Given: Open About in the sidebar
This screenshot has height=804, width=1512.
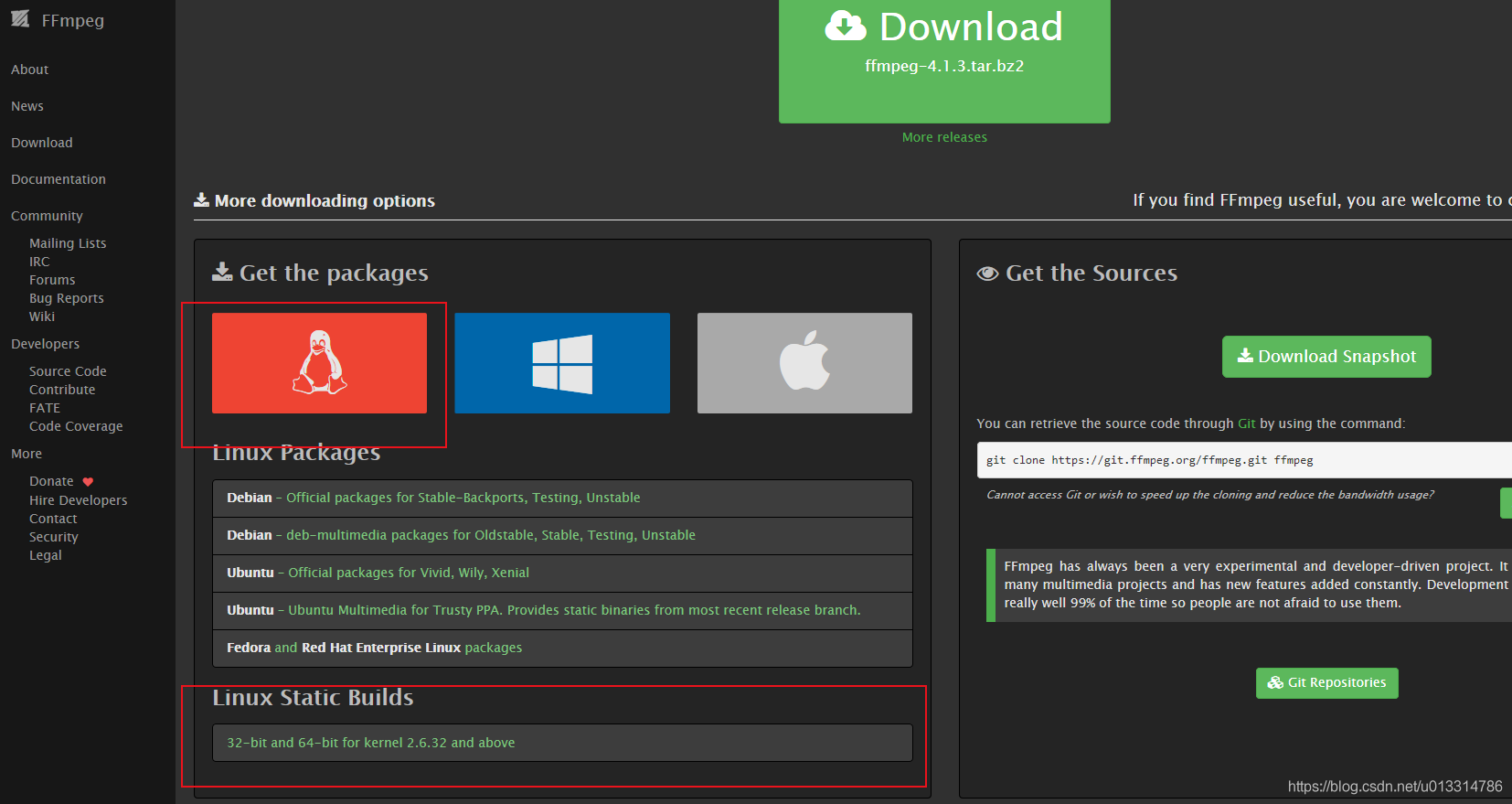Looking at the screenshot, I should coord(30,70).
